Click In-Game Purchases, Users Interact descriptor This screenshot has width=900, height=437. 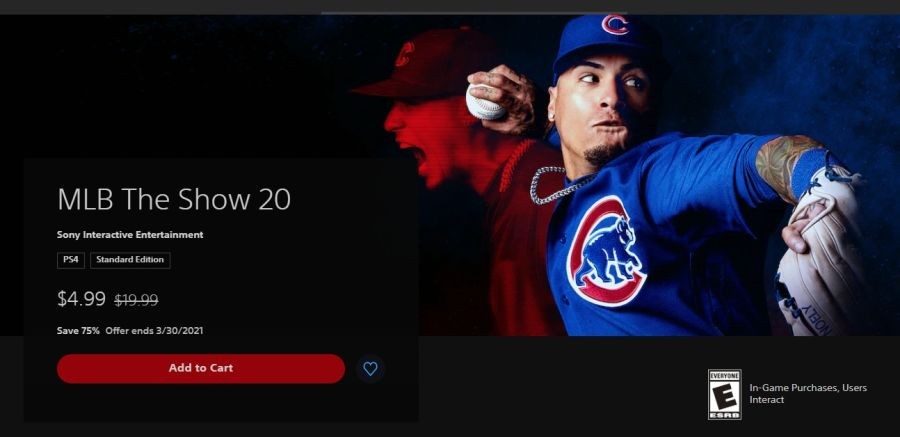coord(808,394)
